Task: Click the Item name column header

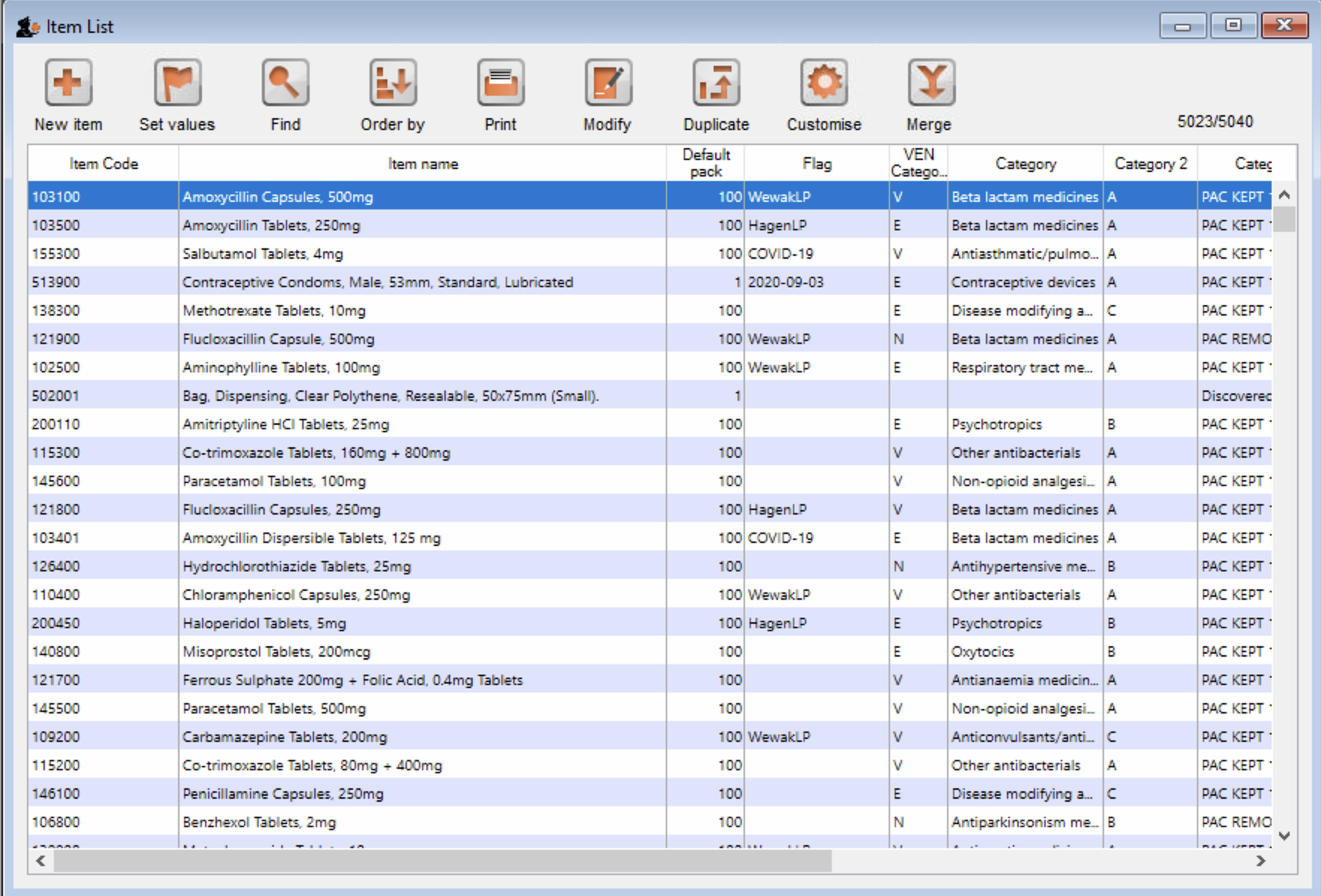Action: (423, 164)
